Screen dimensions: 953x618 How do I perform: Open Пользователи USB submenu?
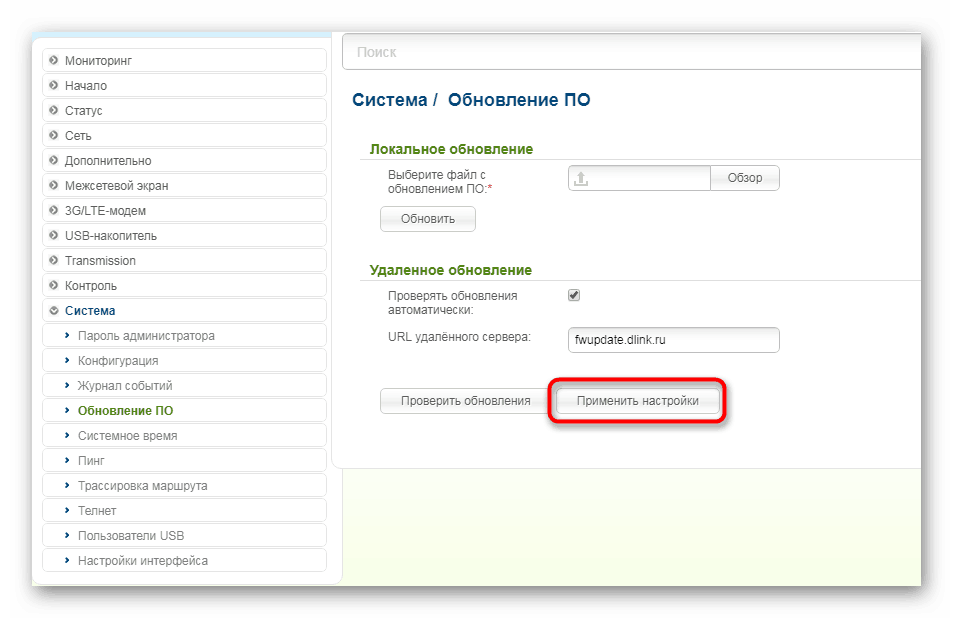[x=184, y=535]
